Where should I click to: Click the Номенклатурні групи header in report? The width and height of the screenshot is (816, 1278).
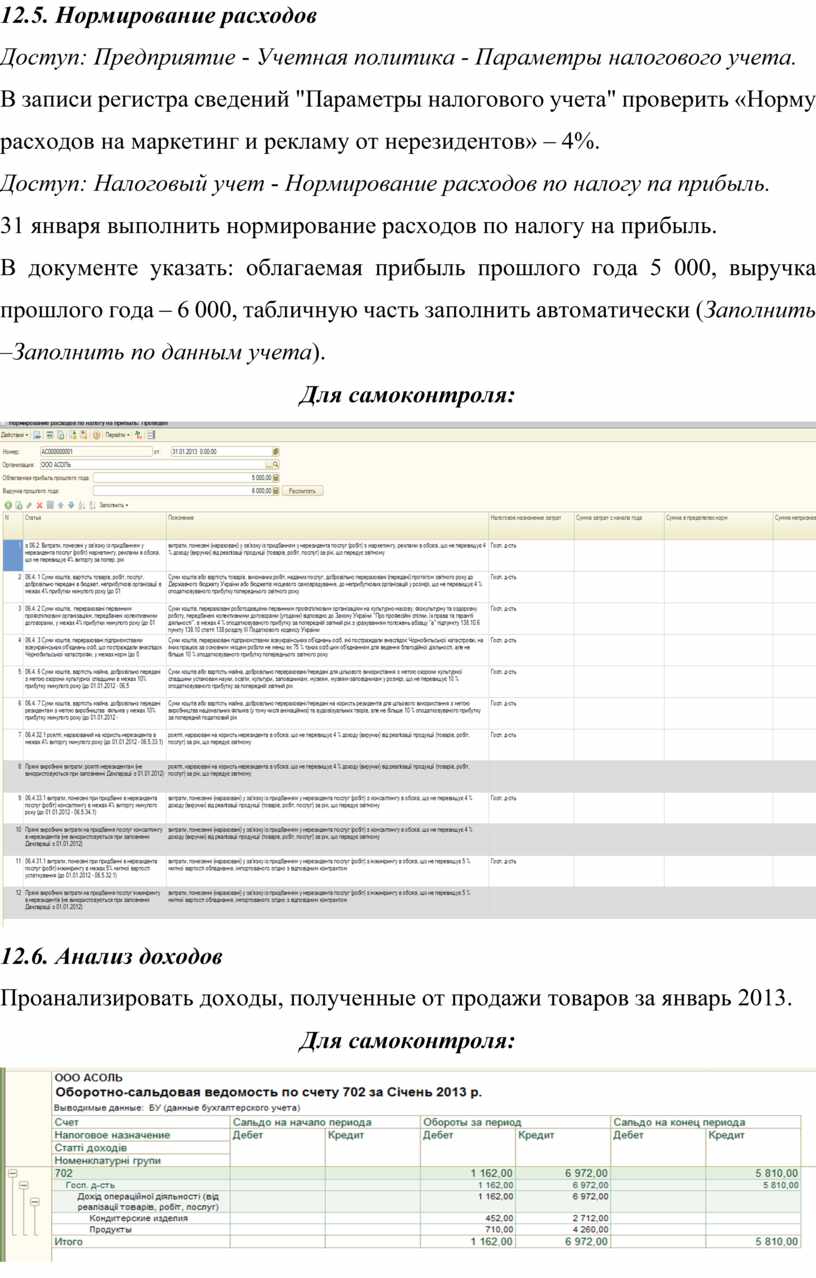pyautogui.click(x=139, y=1161)
